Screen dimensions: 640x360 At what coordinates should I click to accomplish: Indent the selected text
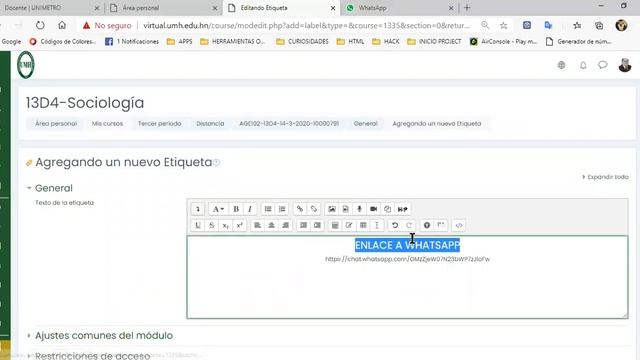point(317,225)
